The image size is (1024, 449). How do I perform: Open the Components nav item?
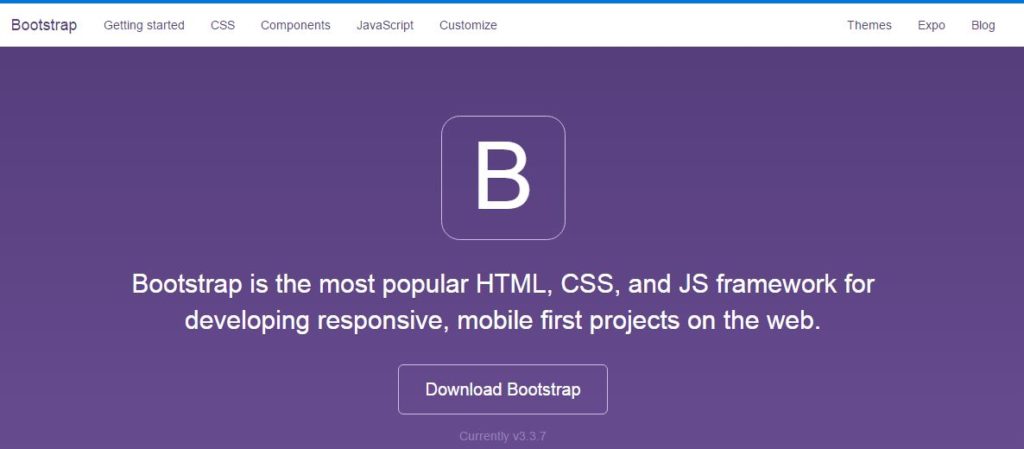[295, 25]
